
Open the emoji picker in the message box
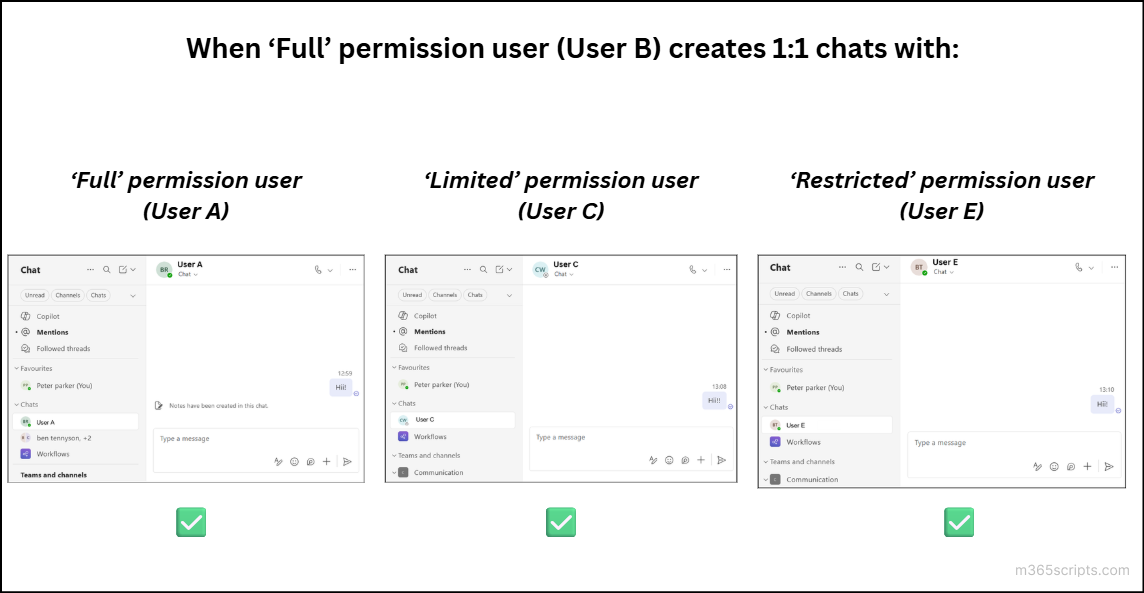pyautogui.click(x=294, y=462)
